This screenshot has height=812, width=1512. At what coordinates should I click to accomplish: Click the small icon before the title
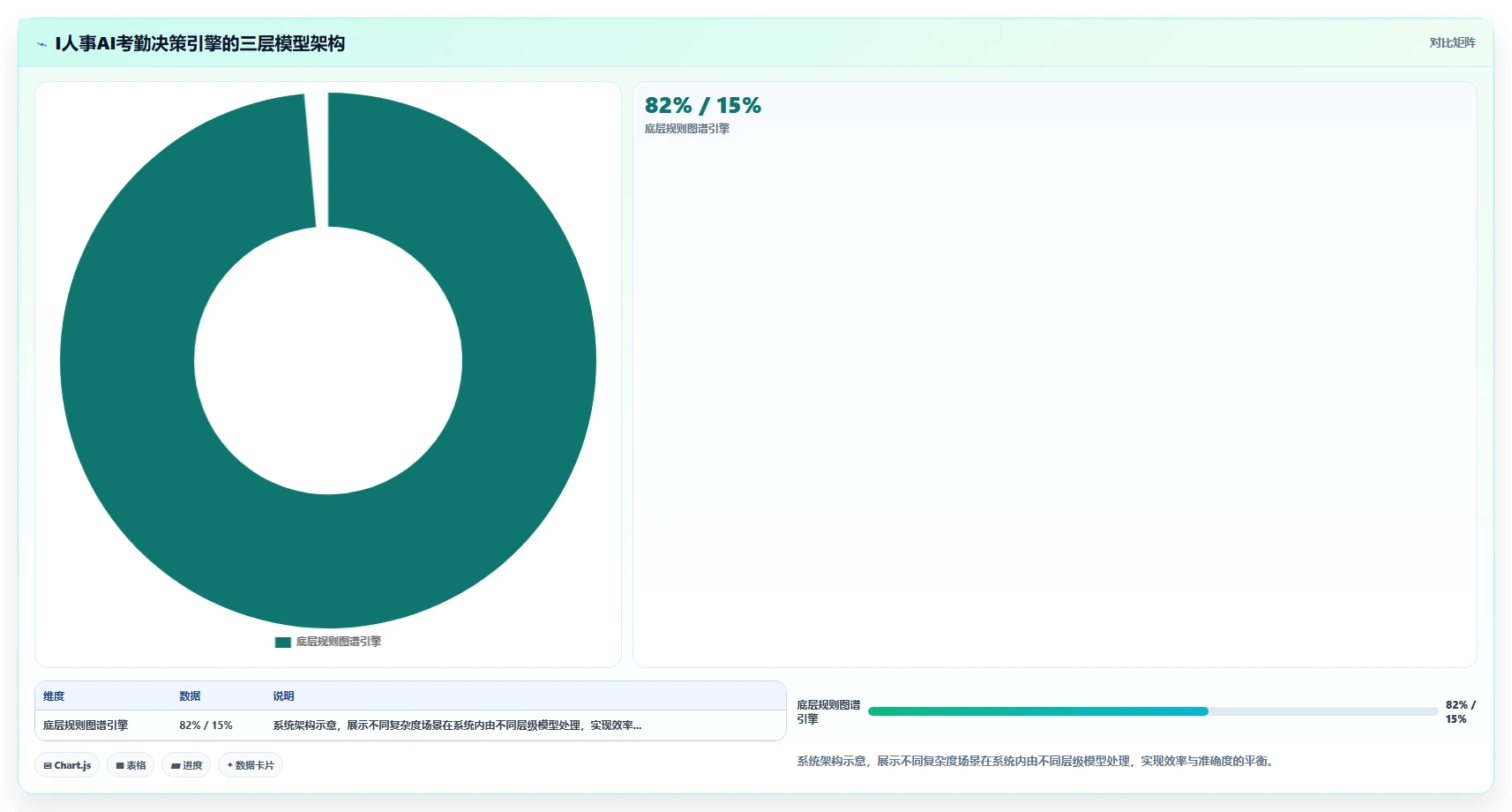click(x=42, y=44)
